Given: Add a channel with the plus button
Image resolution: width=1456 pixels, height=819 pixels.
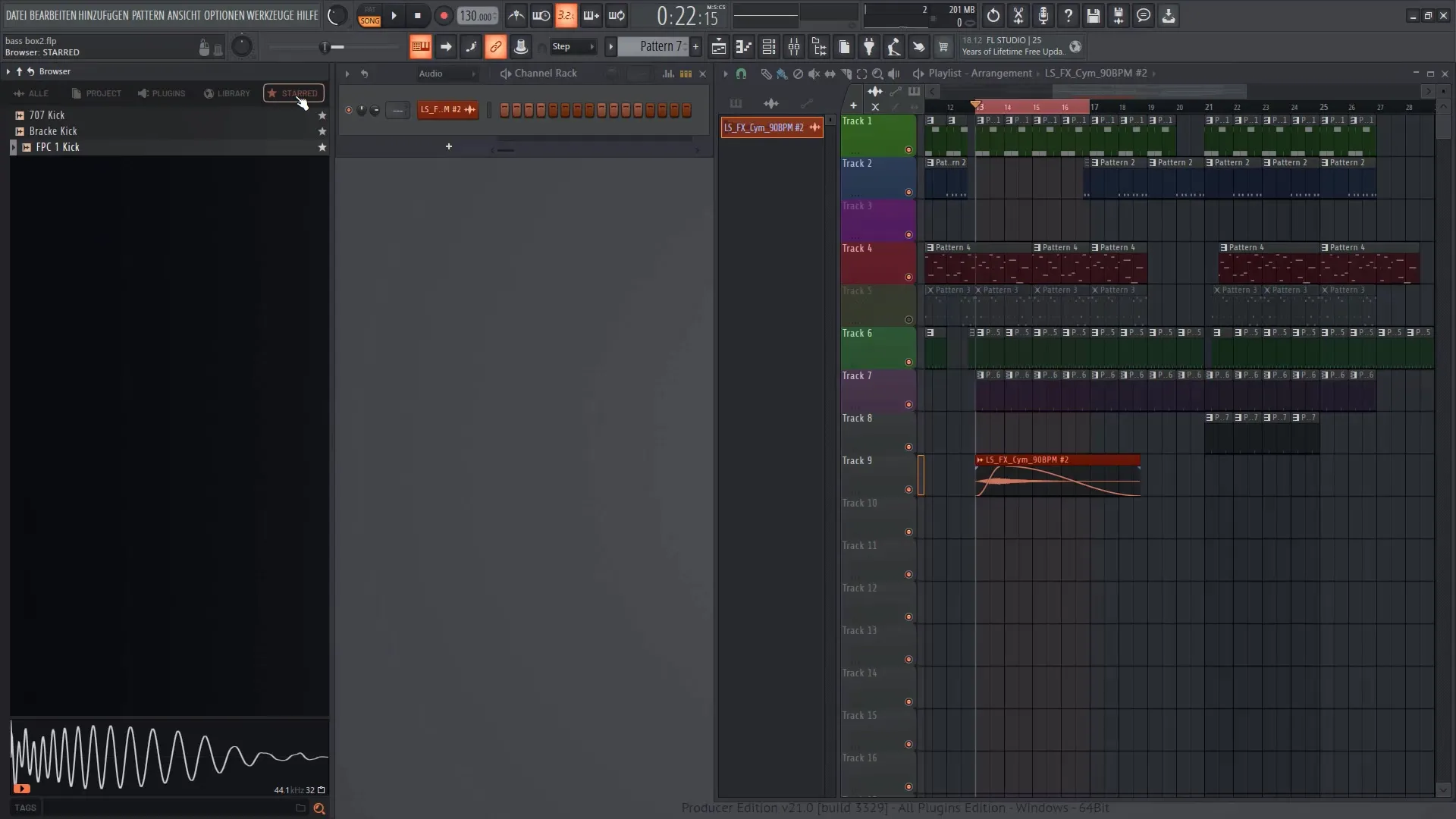Looking at the screenshot, I should (449, 146).
